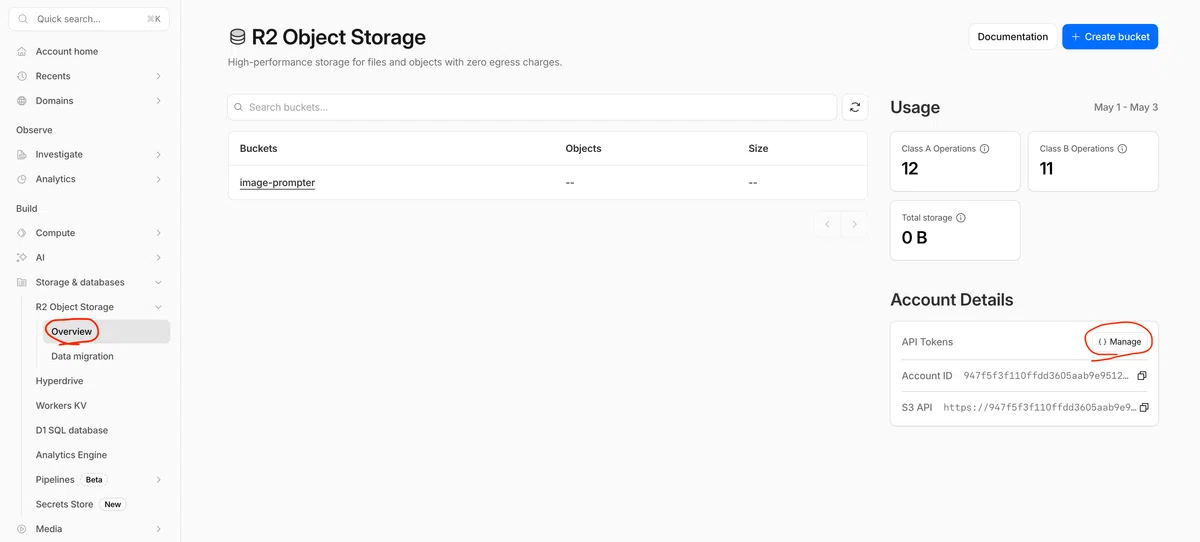
Task: Copy the S3 API URL
Action: point(1144,408)
